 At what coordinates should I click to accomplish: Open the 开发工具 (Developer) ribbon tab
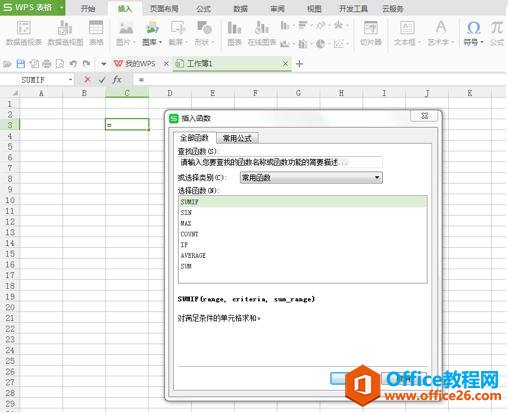353,9
